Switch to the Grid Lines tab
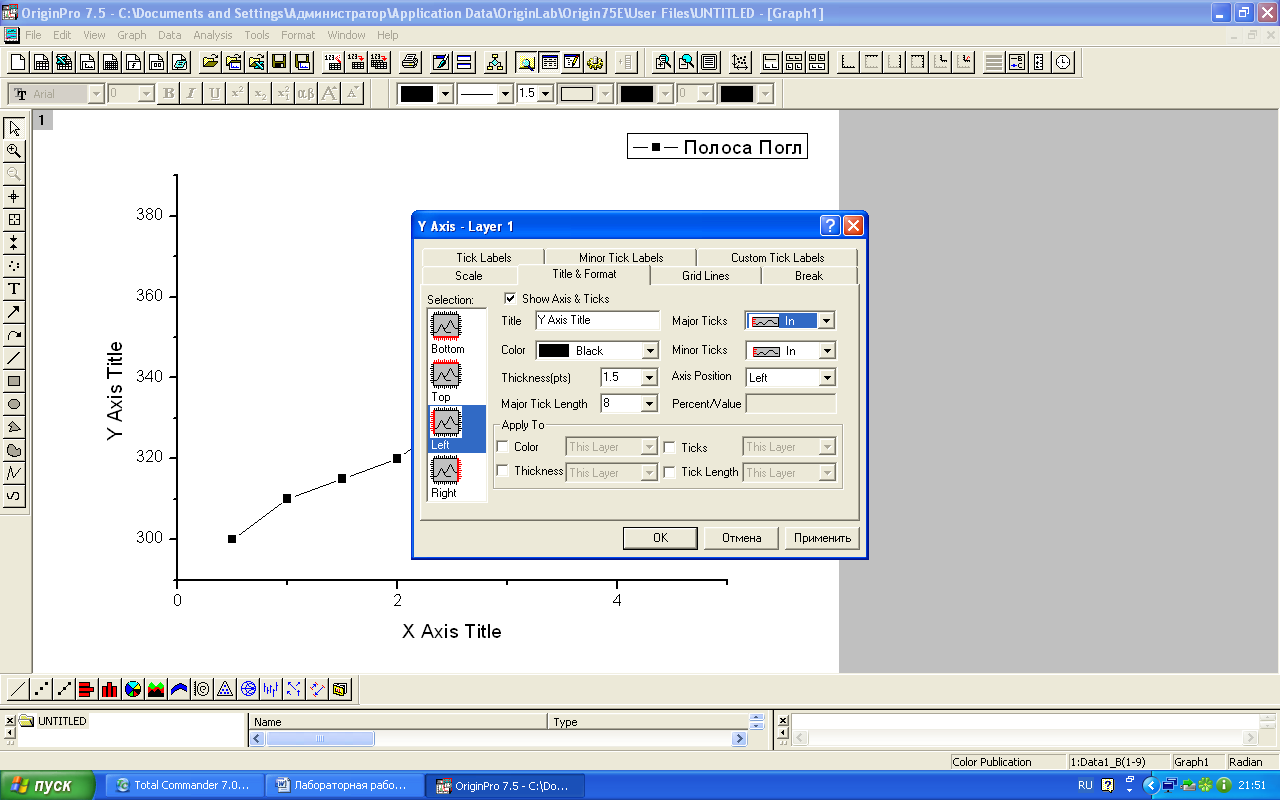The width and height of the screenshot is (1280, 800). coord(706,276)
